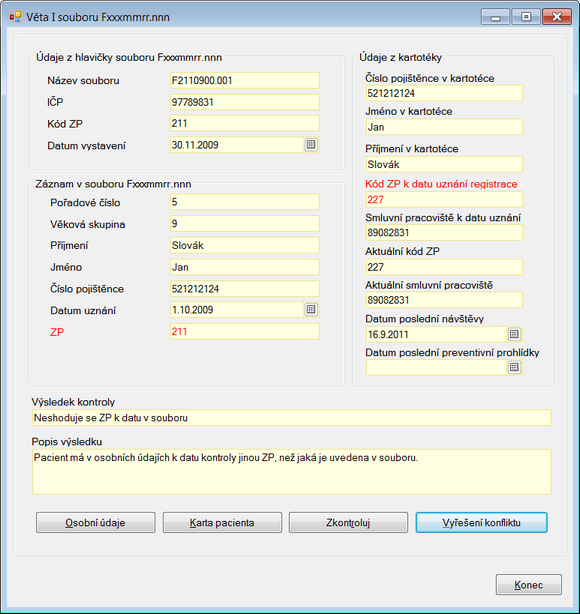Open calendar for Datum poslední preventivní prohlídky

click(514, 367)
